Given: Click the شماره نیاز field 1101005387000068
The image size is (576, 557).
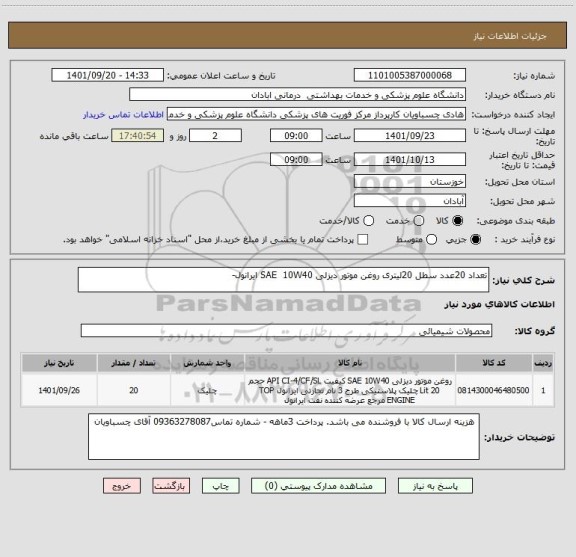Looking at the screenshot, I should [x=410, y=75].
